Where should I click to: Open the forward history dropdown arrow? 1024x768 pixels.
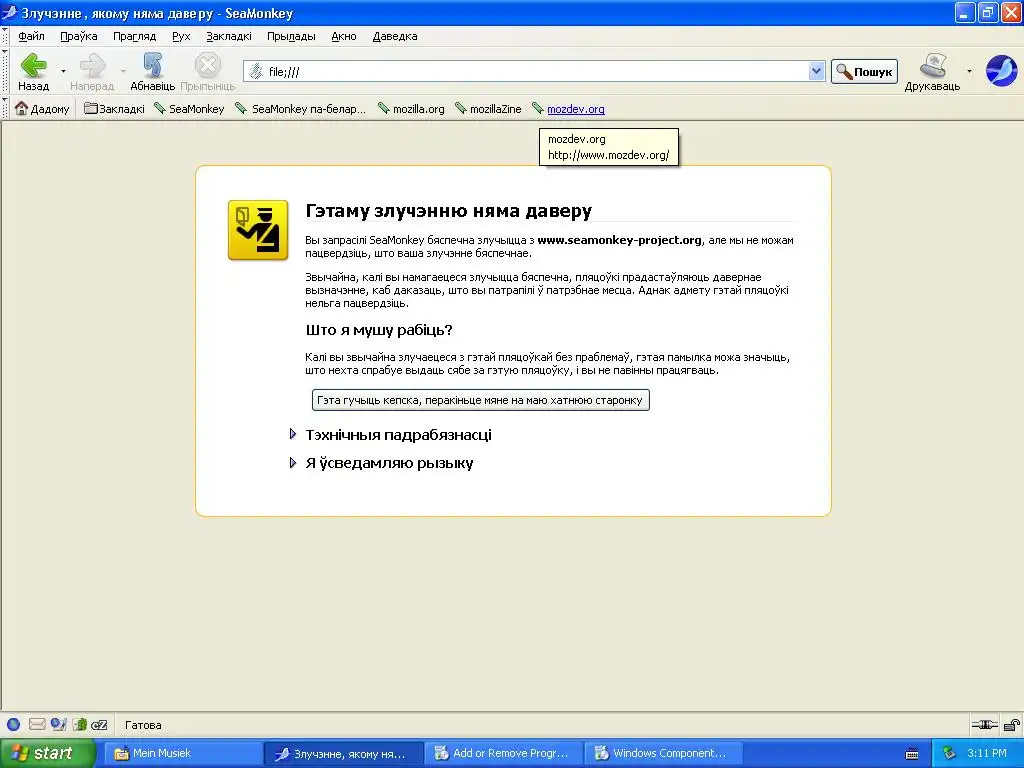(x=123, y=71)
